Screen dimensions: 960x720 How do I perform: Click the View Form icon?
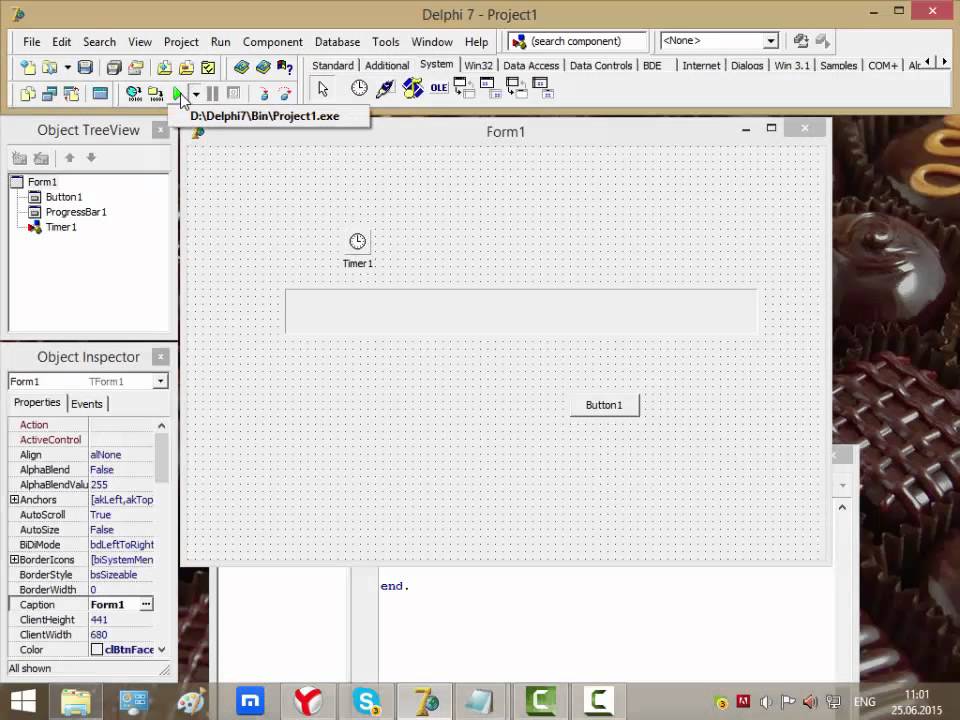click(50, 94)
